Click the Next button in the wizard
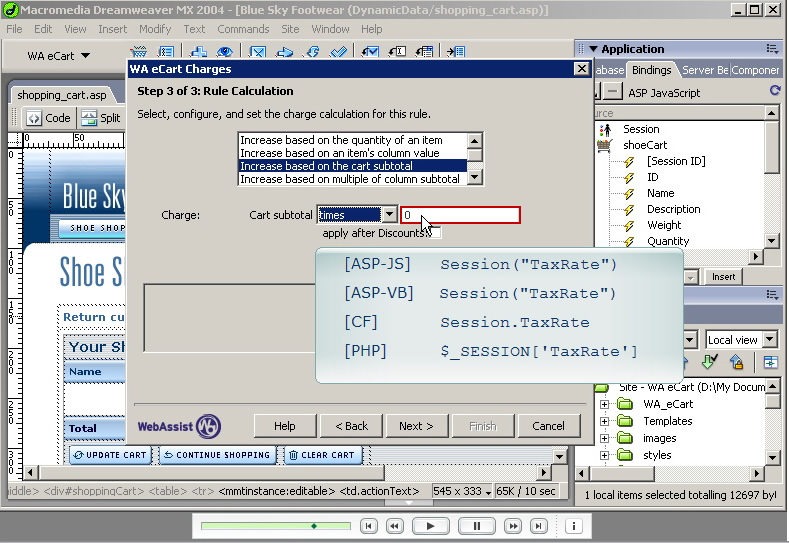 point(416,426)
